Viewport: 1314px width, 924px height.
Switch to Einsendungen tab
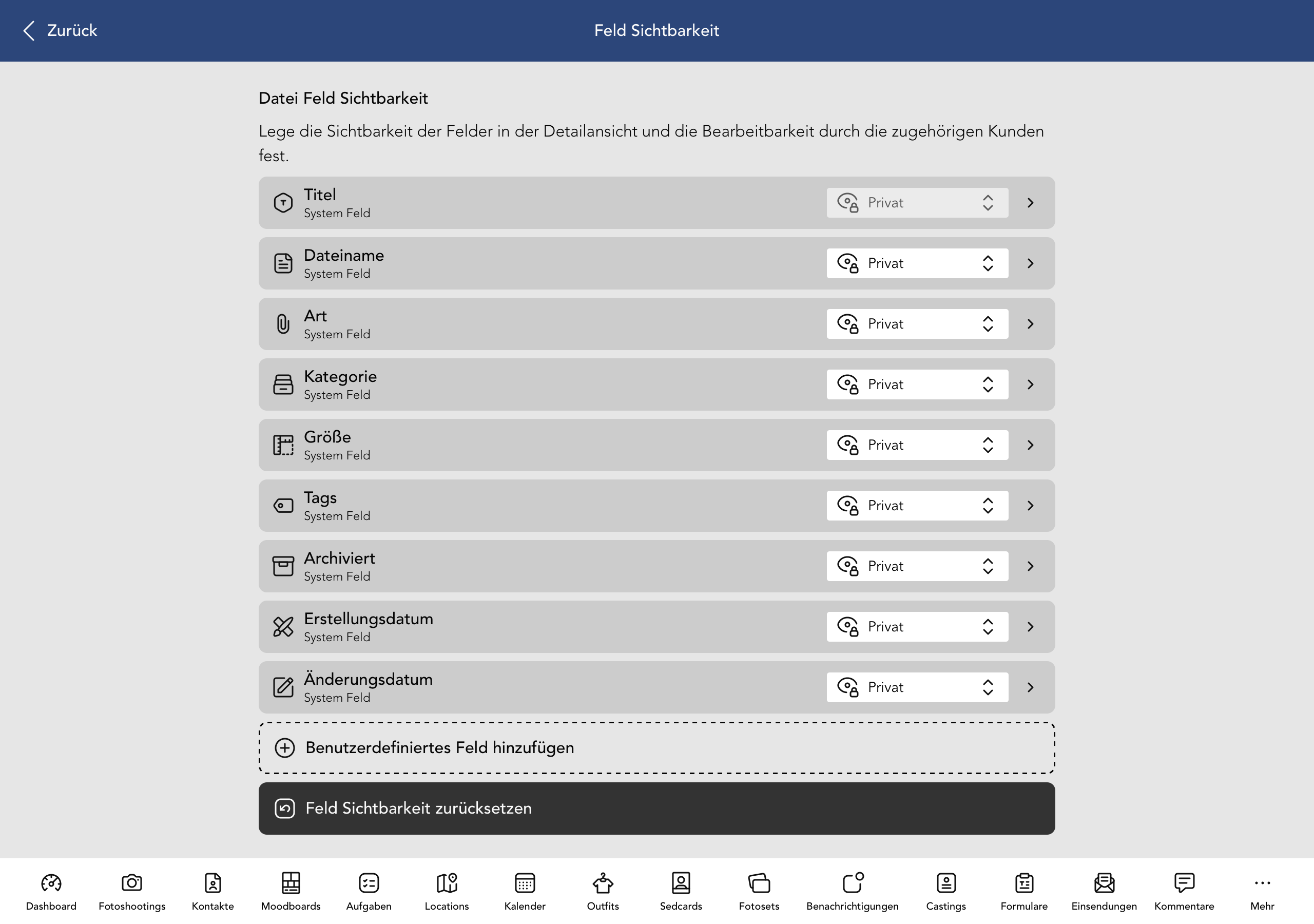click(x=1105, y=891)
